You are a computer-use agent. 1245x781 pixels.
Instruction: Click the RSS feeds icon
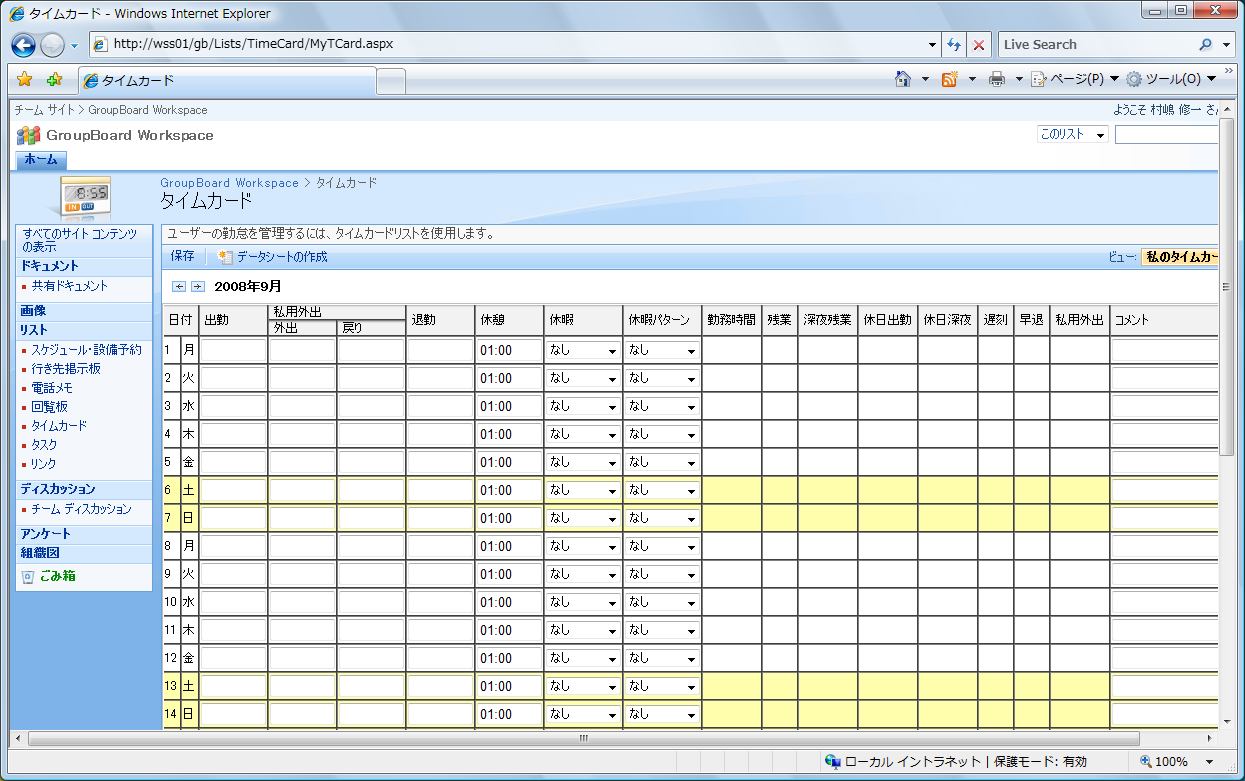click(950, 79)
